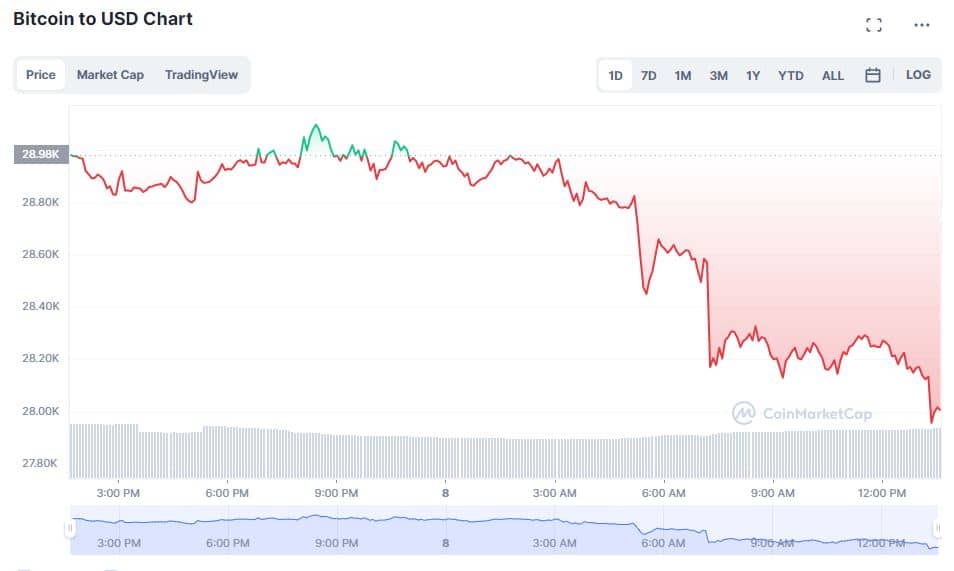954x571 pixels.
Task: Open the fullscreen chart view
Action: coord(873,25)
